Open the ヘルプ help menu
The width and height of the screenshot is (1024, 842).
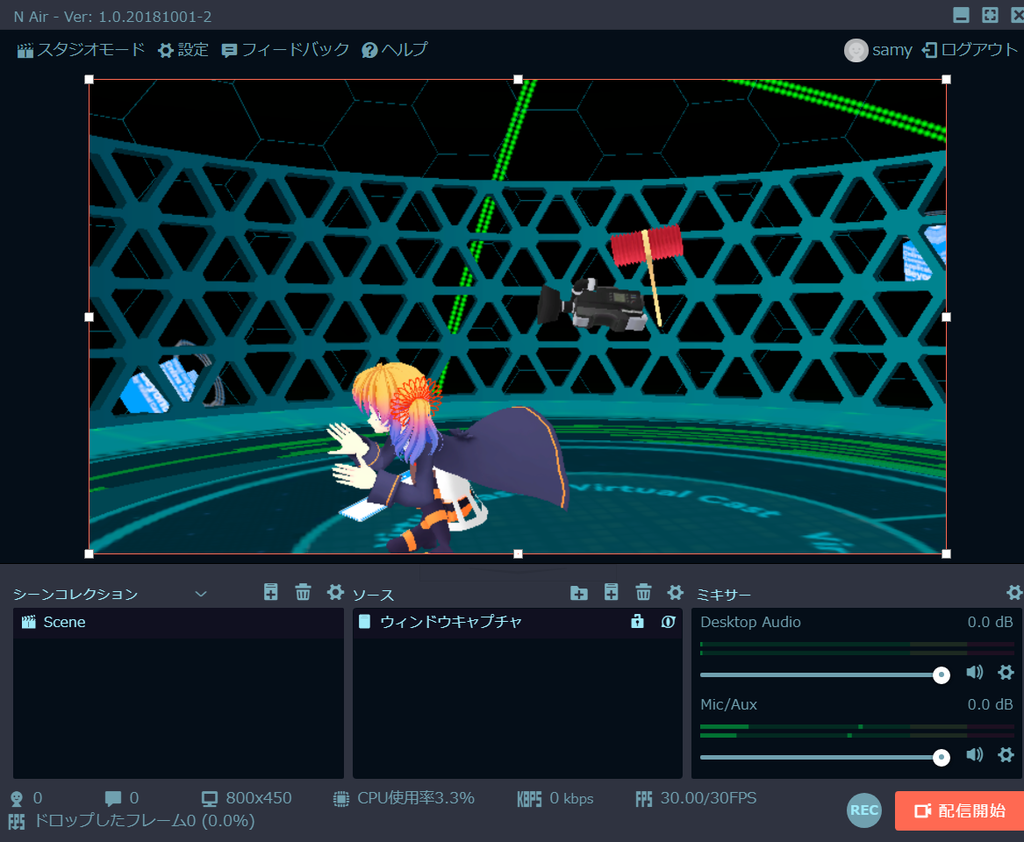coord(394,50)
